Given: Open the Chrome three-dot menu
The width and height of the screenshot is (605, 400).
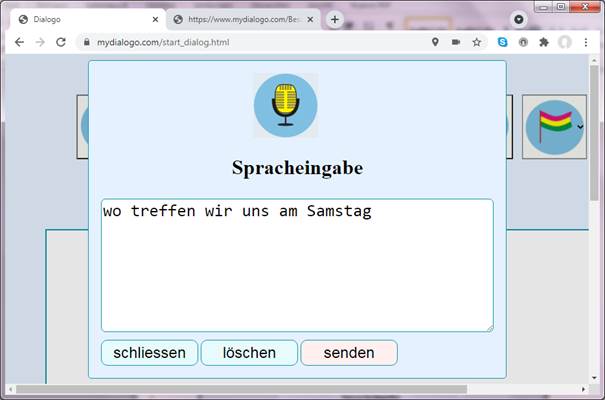Looking at the screenshot, I should (588, 42).
